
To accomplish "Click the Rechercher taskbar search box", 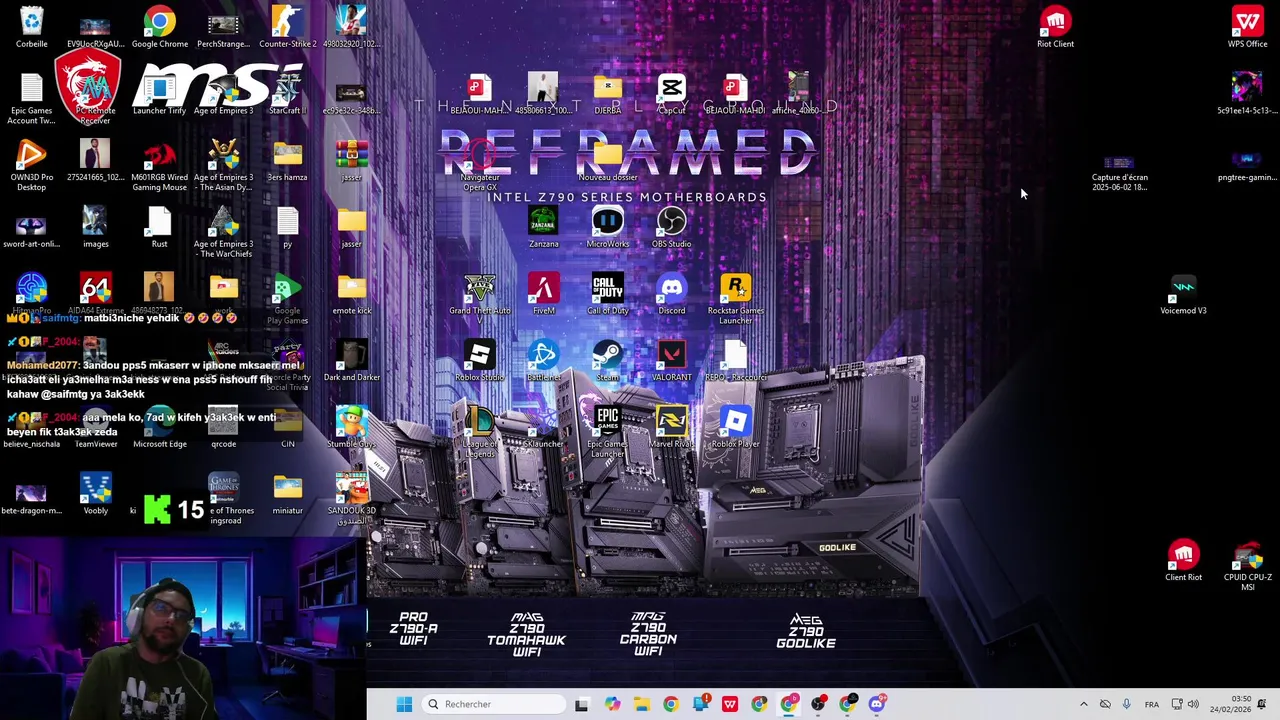I will coord(494,704).
